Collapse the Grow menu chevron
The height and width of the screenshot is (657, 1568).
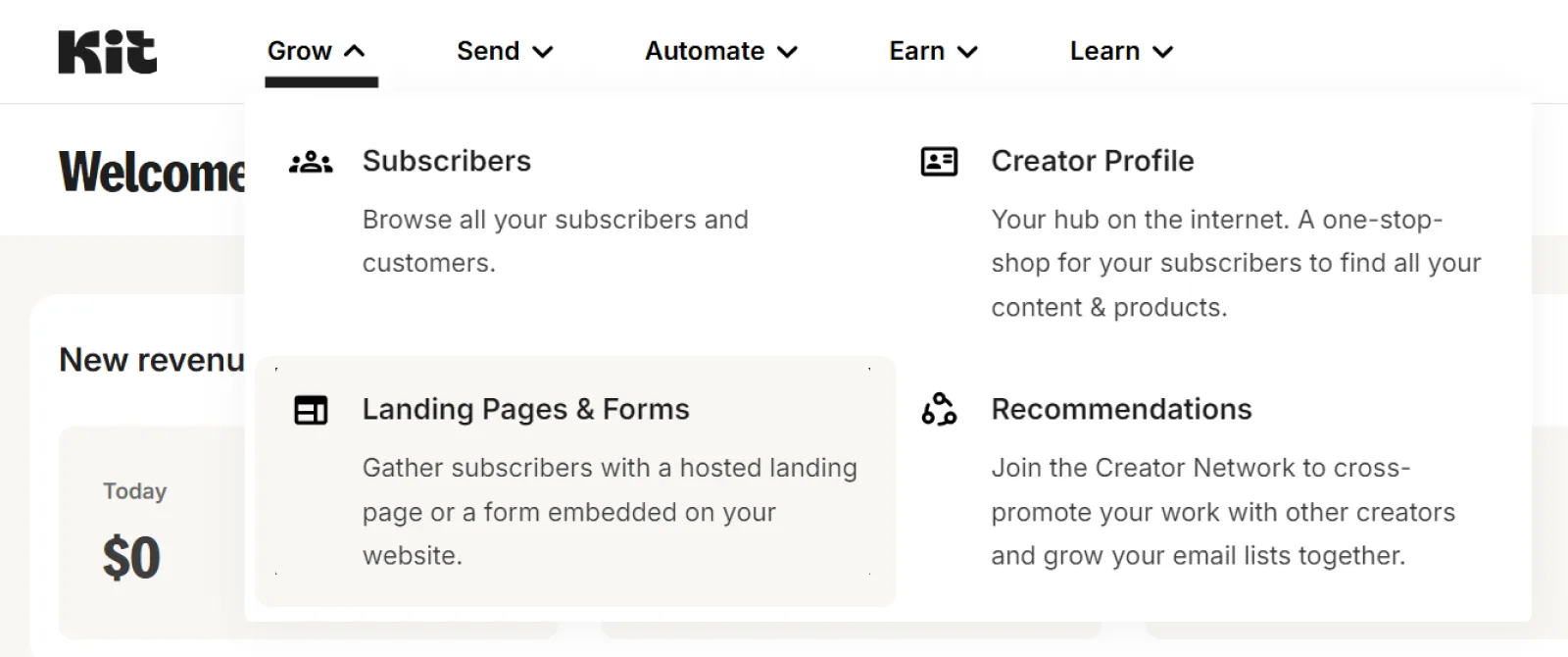coord(355,51)
